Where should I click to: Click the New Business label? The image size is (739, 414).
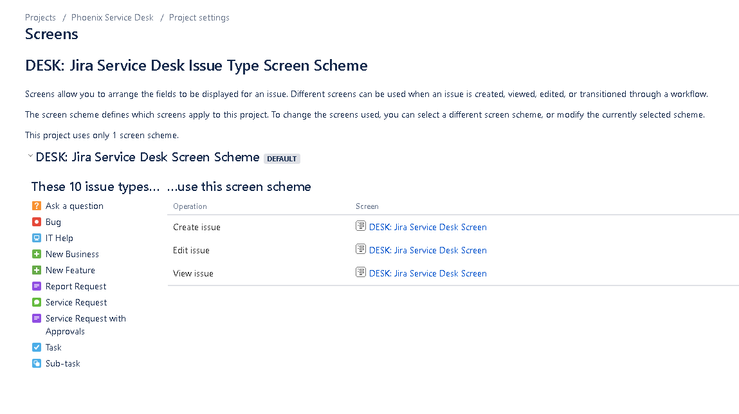[72, 254]
